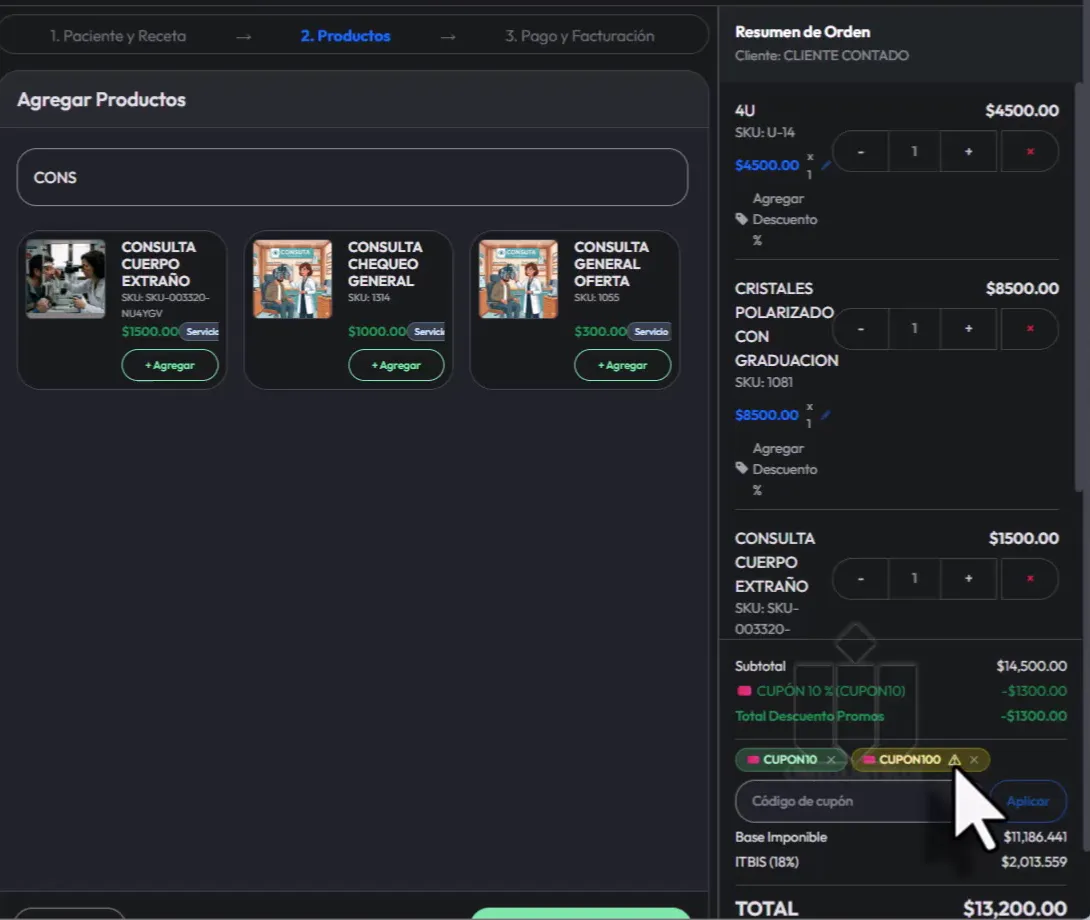
Task: Open the CONSULTA CUERPO EXTRAÑO product thumbnail
Action: [65, 279]
